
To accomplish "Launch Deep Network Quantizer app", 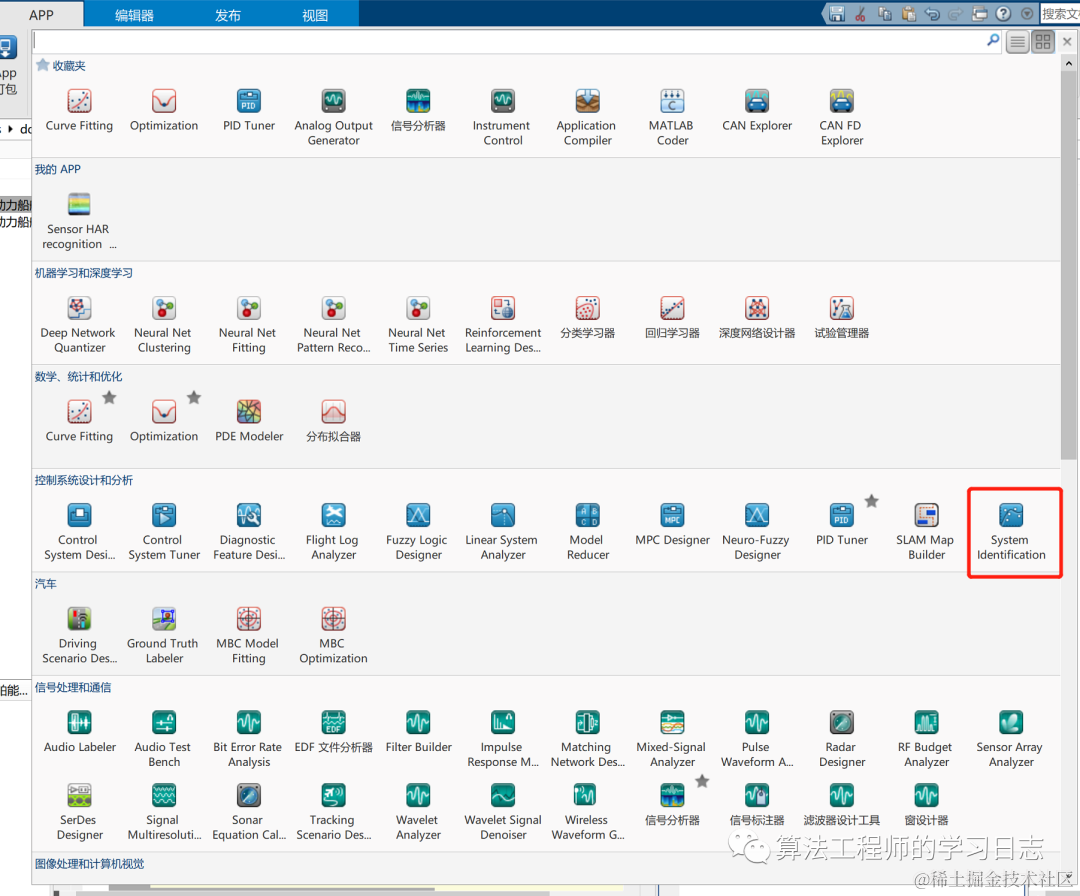I will pos(79,324).
